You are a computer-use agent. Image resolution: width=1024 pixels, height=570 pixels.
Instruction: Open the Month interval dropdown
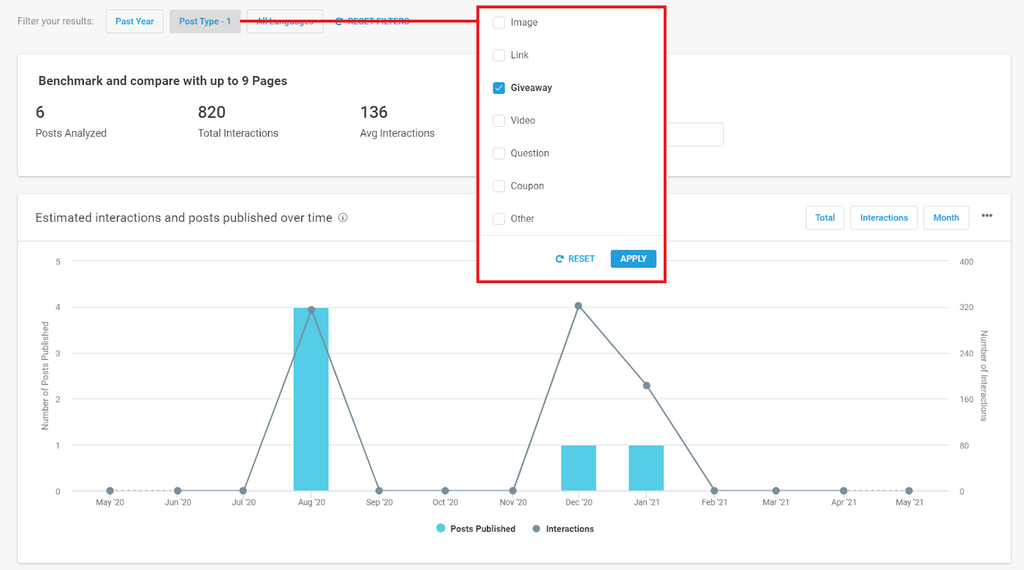click(945, 217)
